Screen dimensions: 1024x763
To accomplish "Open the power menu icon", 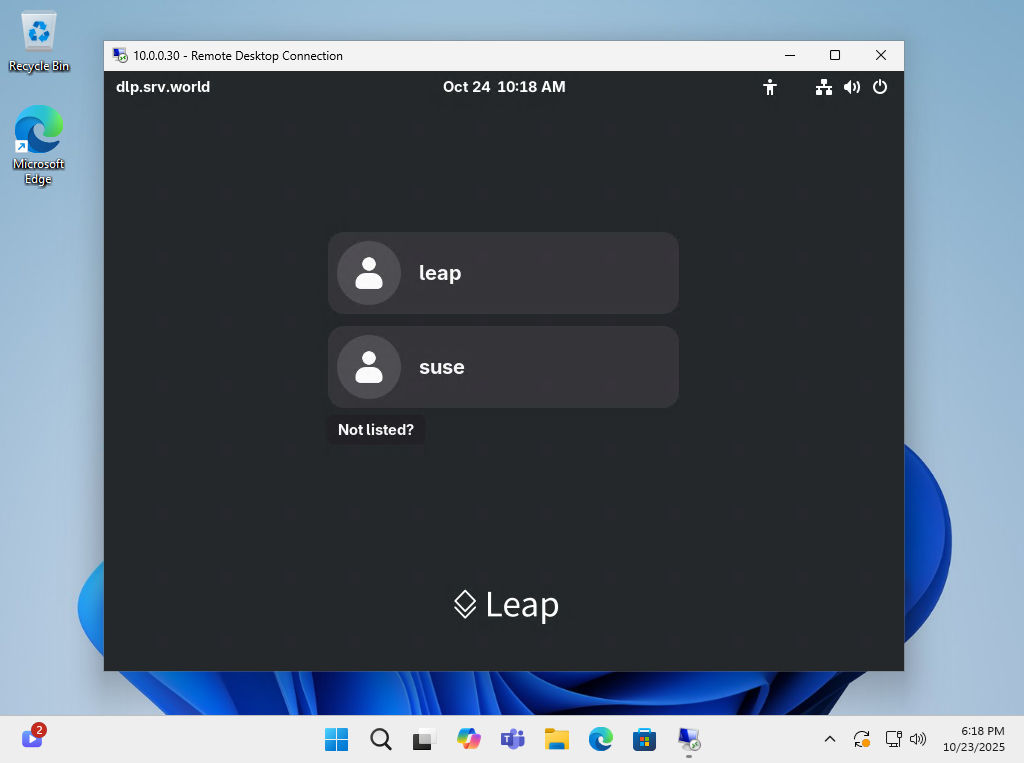I will [880, 87].
